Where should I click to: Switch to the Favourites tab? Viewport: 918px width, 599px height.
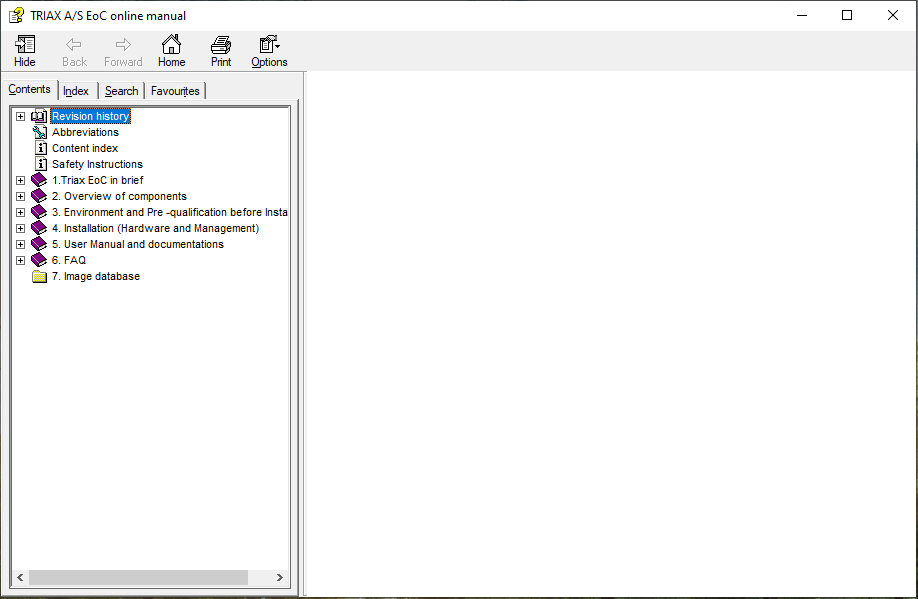tap(175, 91)
